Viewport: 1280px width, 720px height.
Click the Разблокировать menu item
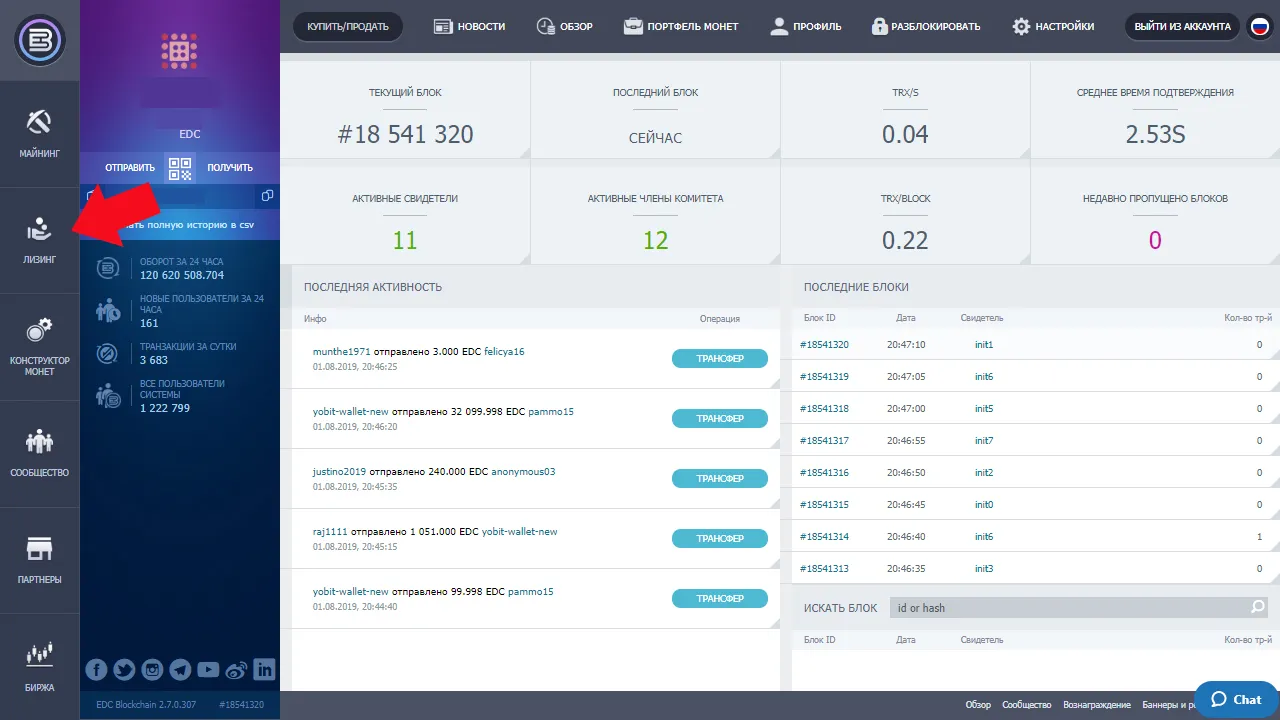tap(926, 27)
